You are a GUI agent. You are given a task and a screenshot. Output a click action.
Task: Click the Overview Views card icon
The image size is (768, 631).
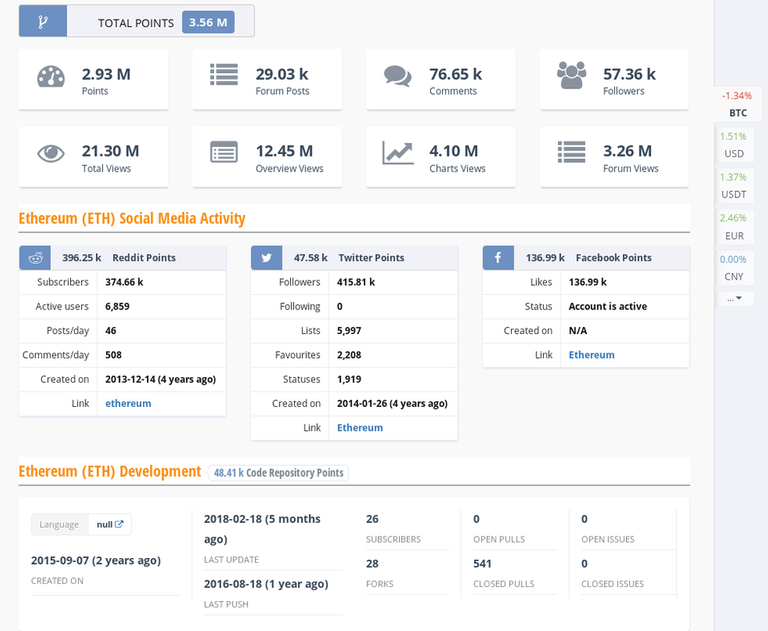(224, 153)
